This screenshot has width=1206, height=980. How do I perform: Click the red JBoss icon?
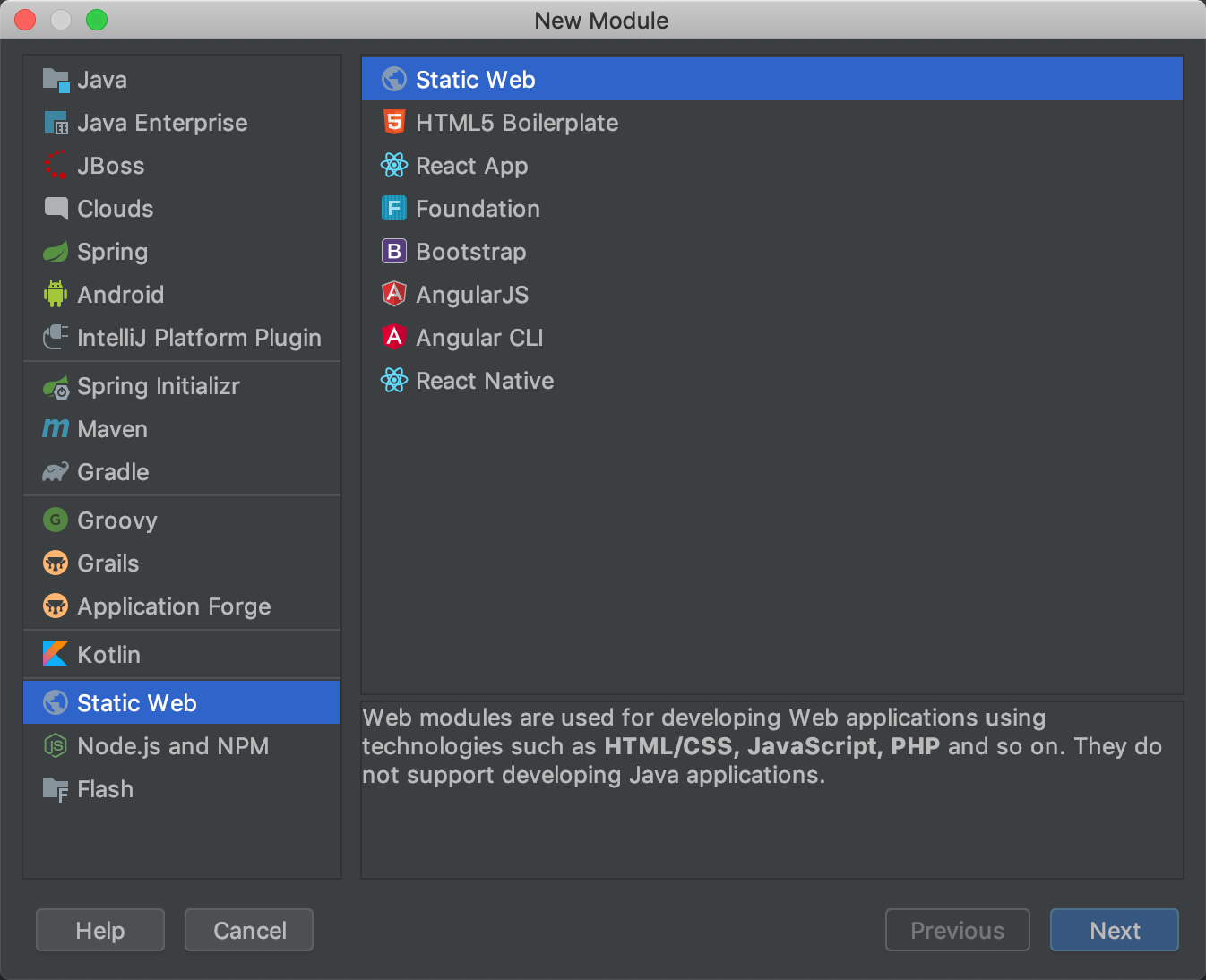(x=56, y=166)
